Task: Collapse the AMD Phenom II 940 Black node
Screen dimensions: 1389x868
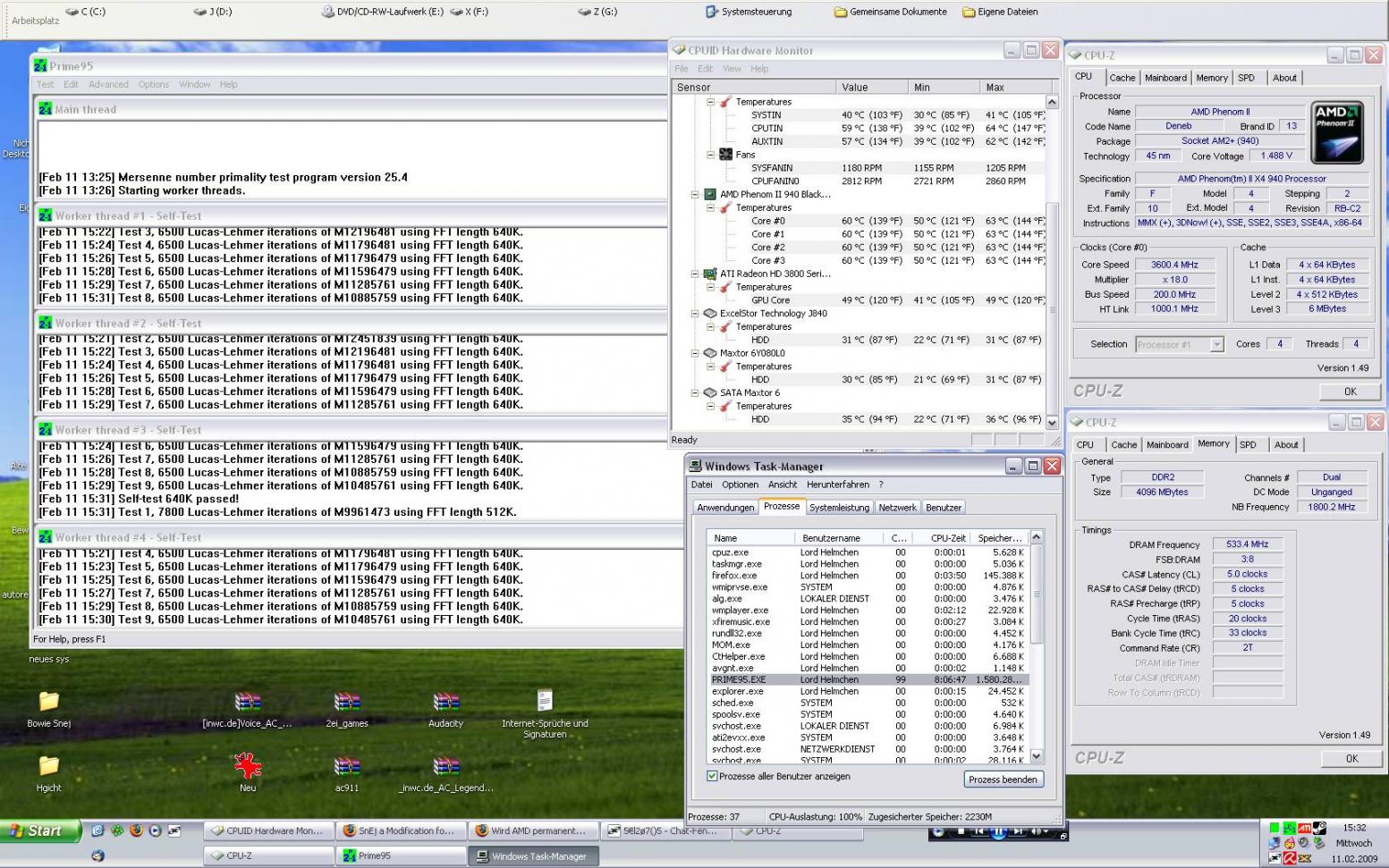Action: (x=695, y=194)
